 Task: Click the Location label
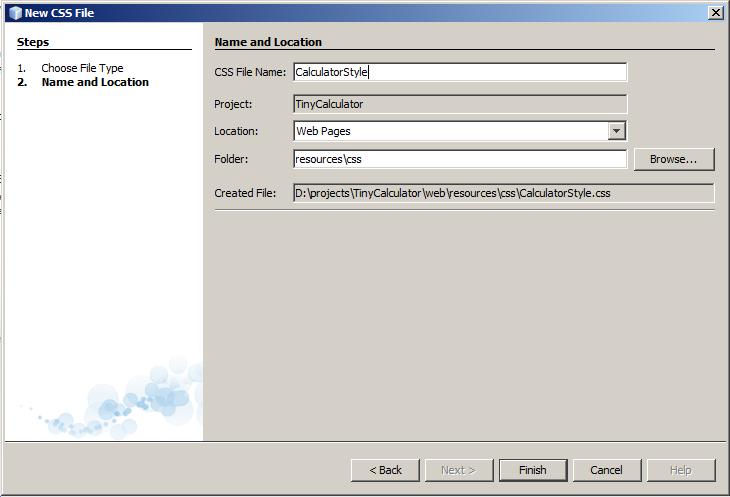click(236, 131)
